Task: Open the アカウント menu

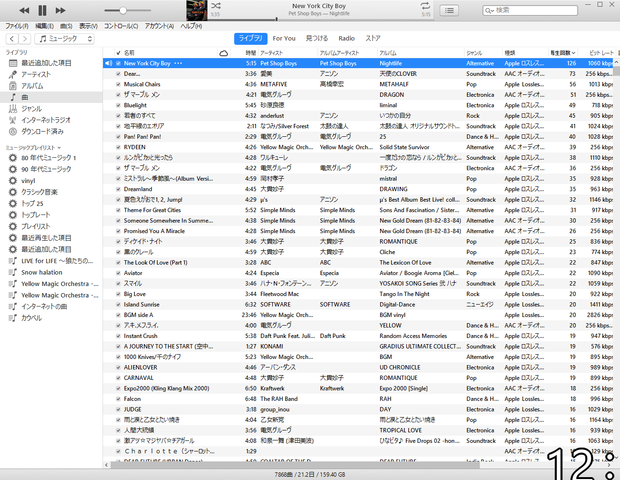Action: [159, 26]
